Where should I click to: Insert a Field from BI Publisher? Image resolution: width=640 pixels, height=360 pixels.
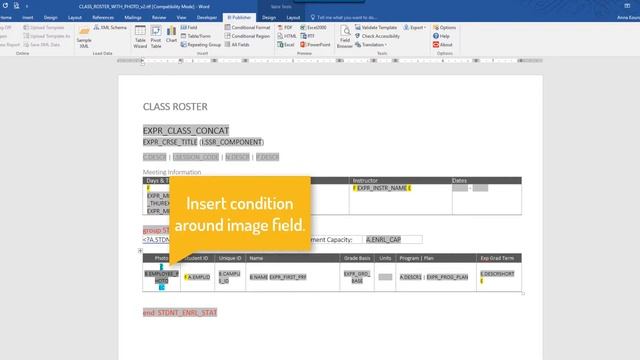pos(189,27)
